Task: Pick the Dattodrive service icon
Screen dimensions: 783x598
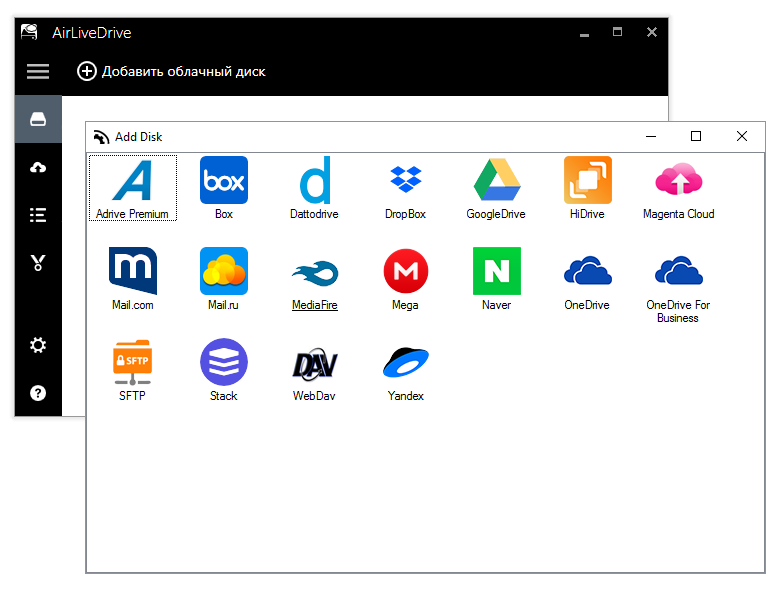Action: coord(315,181)
